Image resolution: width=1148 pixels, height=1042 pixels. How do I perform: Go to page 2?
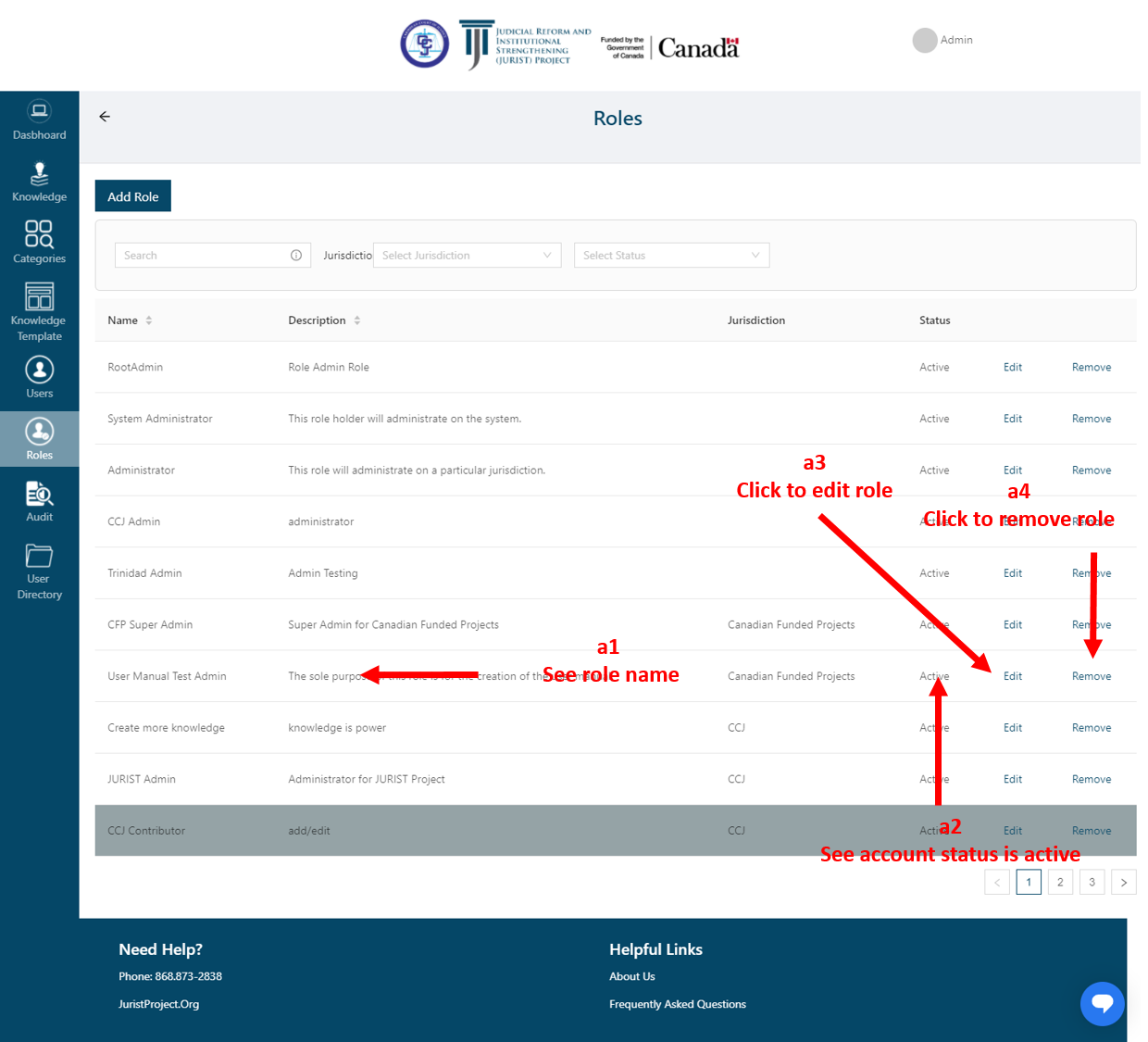tap(1060, 882)
